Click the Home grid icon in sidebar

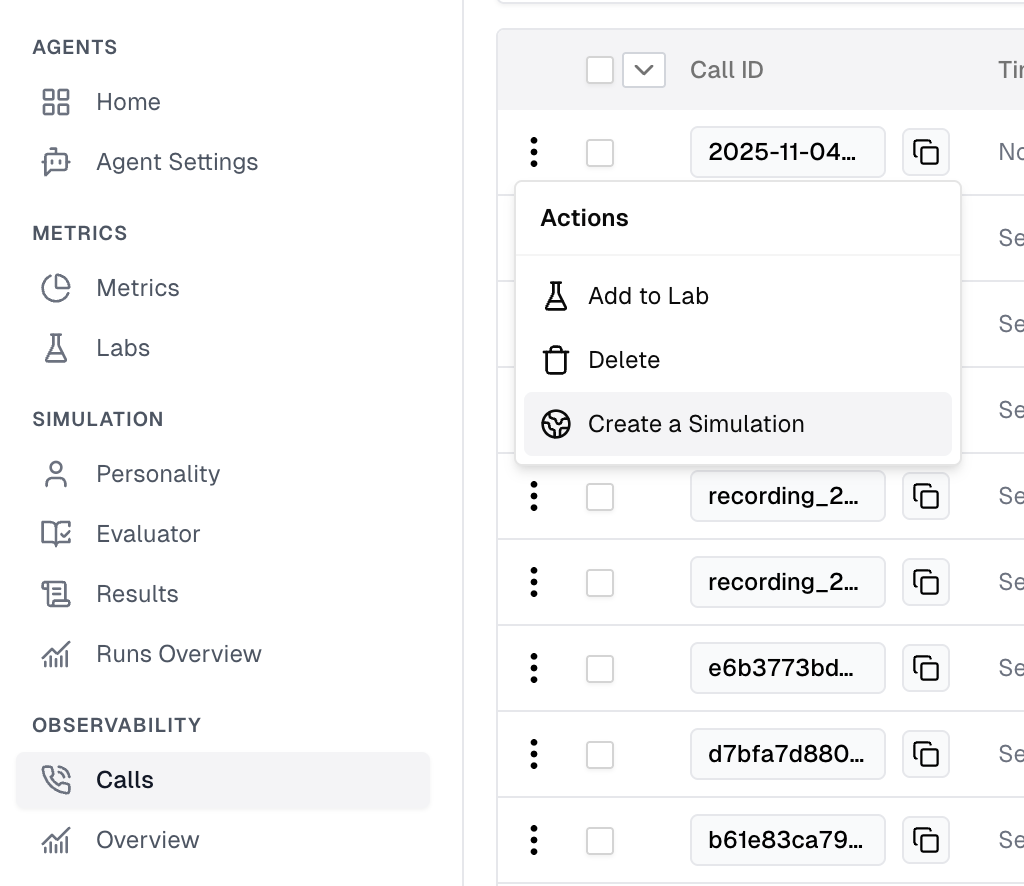pos(56,102)
